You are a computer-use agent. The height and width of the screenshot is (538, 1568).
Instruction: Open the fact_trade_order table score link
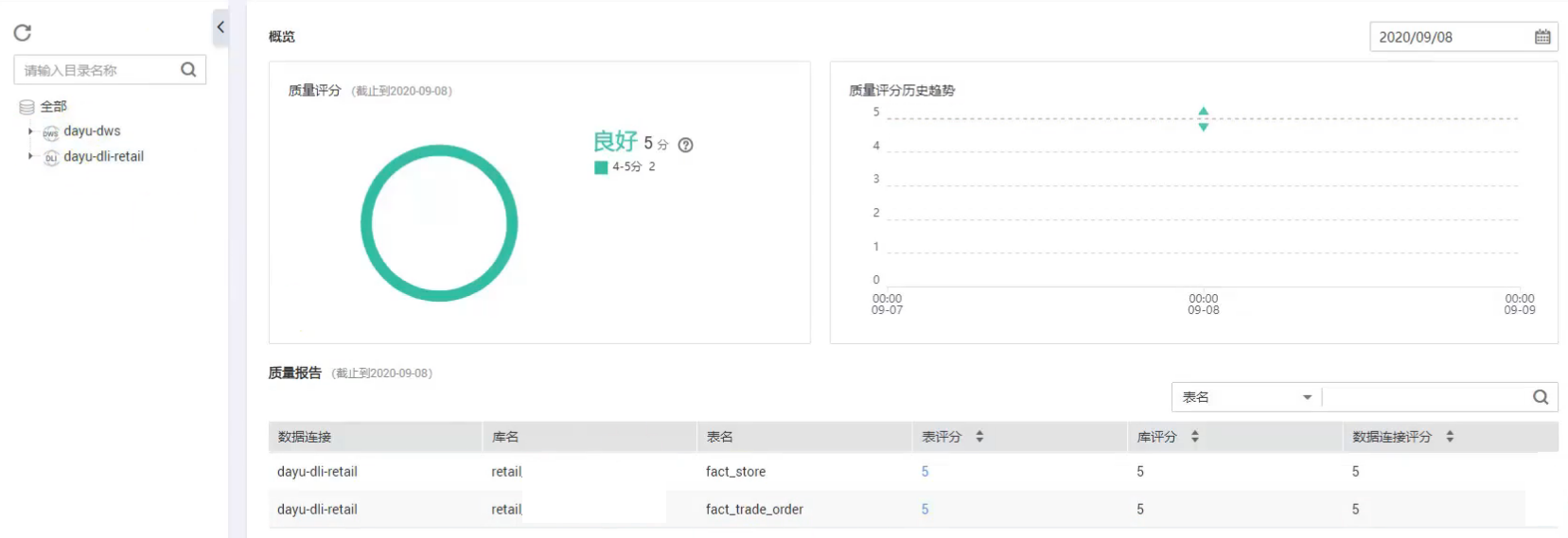pos(925,510)
